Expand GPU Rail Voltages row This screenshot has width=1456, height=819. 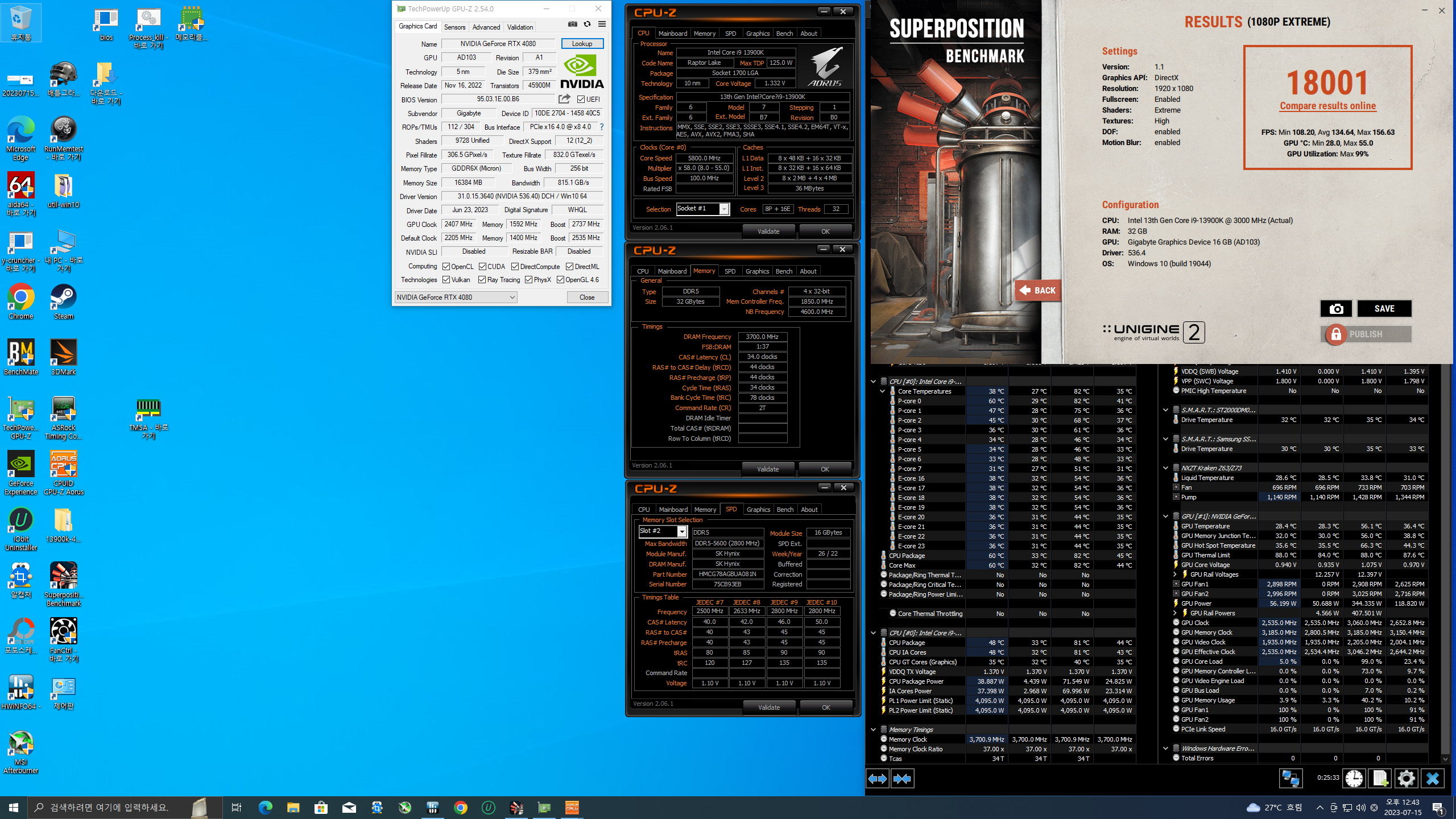pos(1175,574)
